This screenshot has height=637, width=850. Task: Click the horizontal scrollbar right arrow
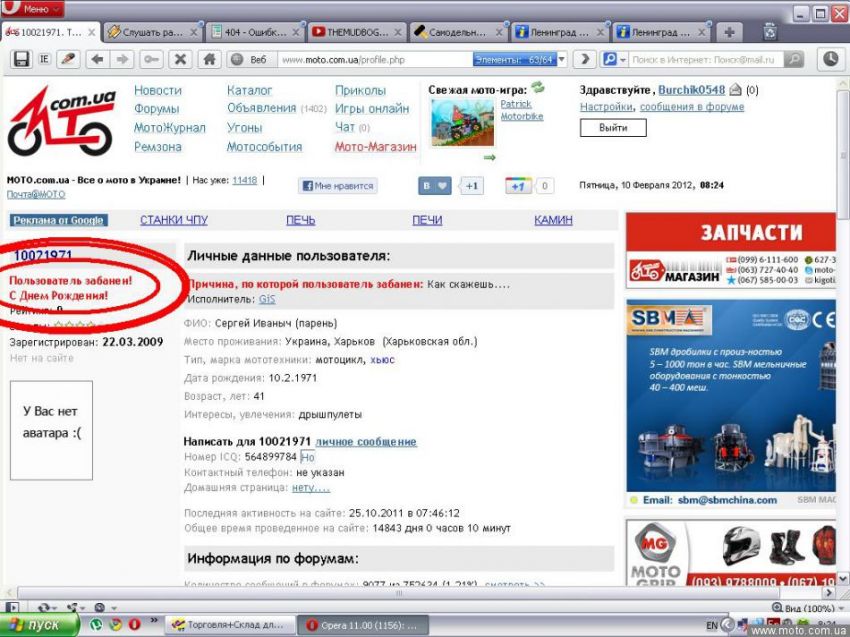[x=828, y=593]
